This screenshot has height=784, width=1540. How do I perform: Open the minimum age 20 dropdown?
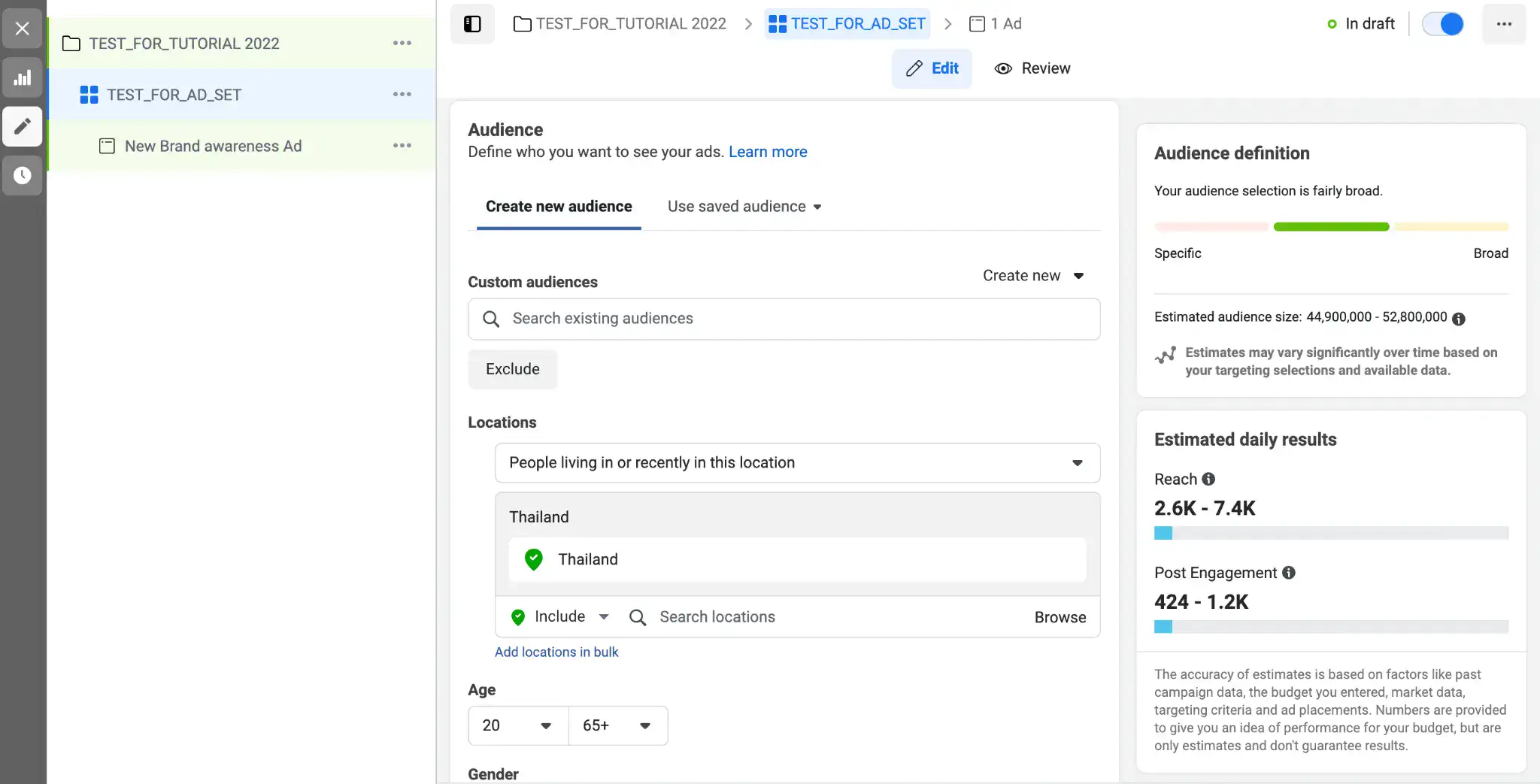[517, 725]
